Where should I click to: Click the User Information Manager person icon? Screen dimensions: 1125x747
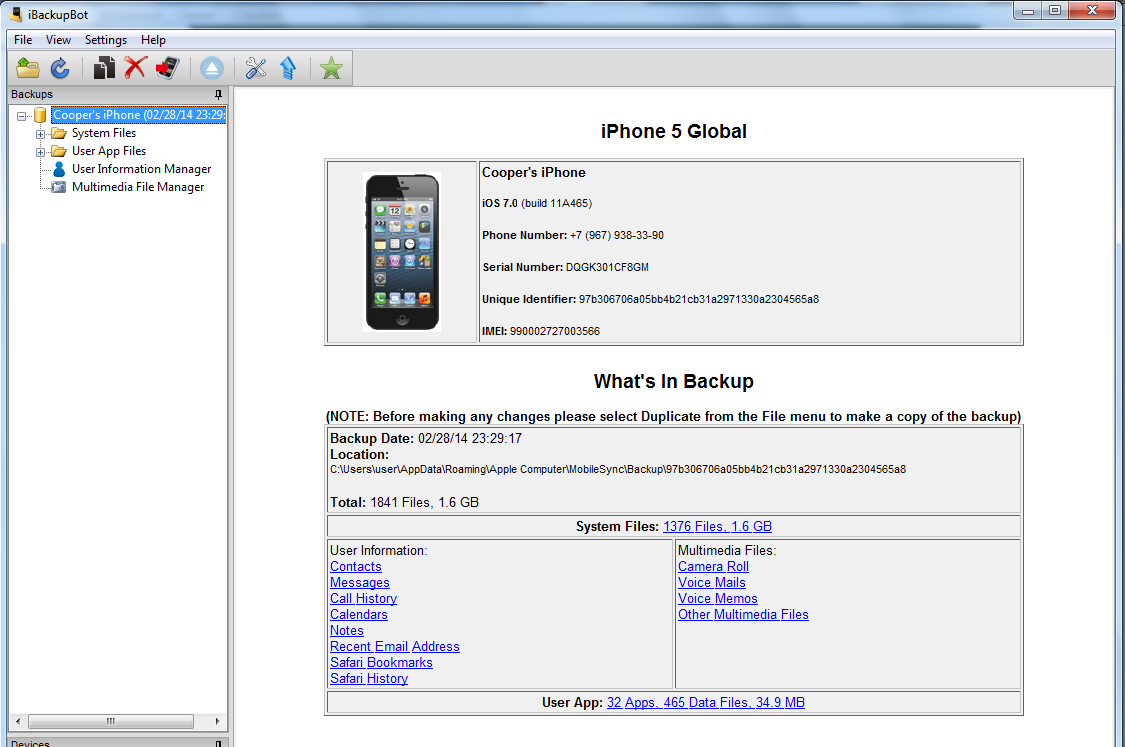(59, 169)
